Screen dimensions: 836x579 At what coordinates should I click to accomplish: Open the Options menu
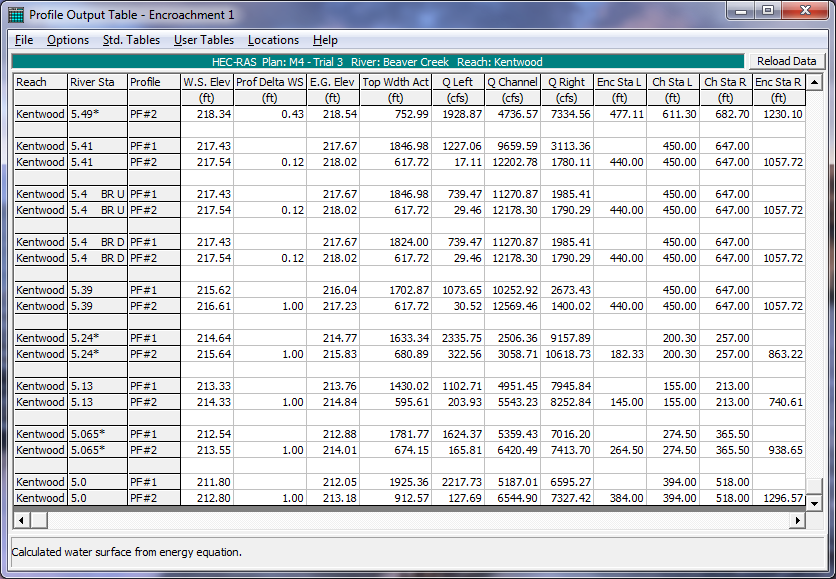[68, 40]
